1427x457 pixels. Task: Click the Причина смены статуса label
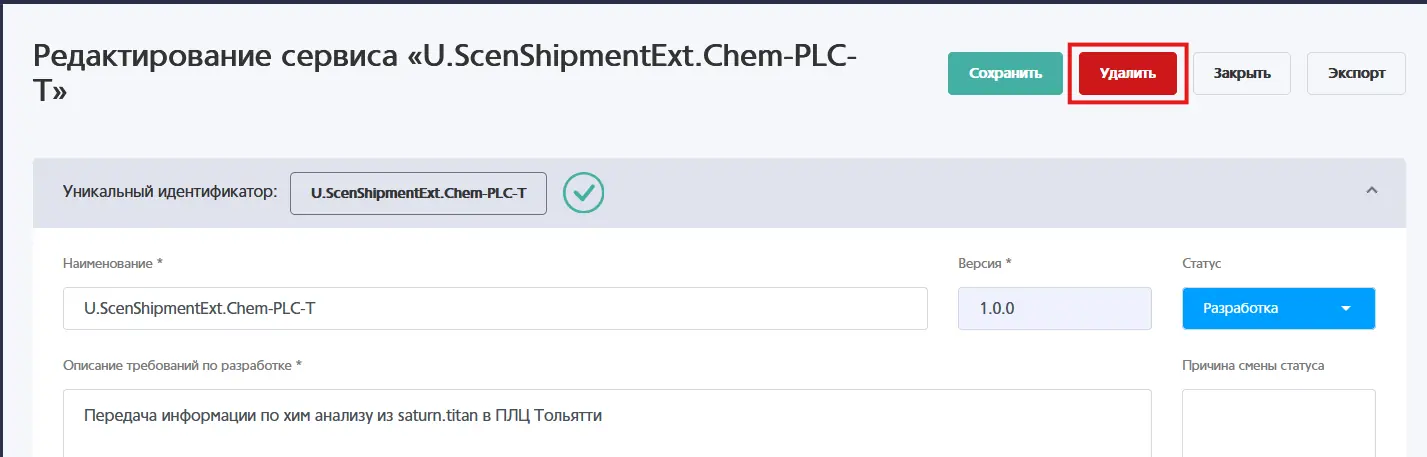coord(1253,365)
